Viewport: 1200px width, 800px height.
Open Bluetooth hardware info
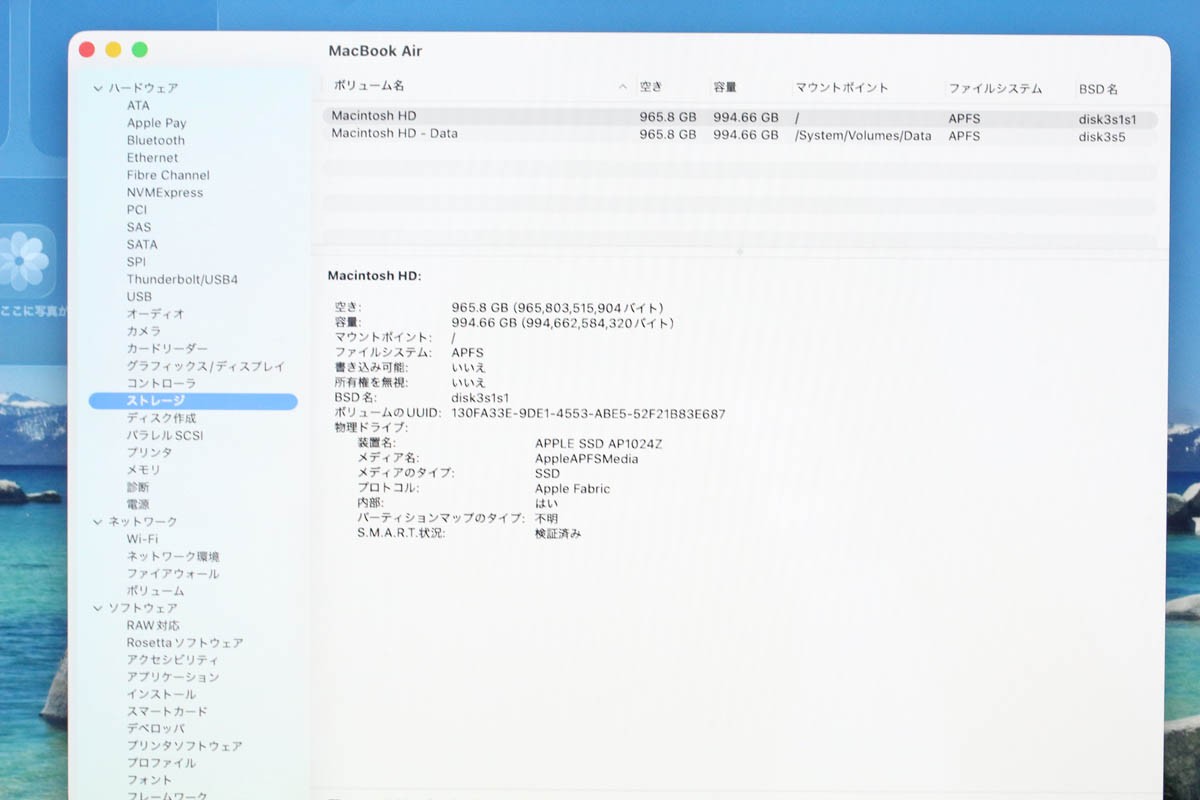(x=155, y=141)
